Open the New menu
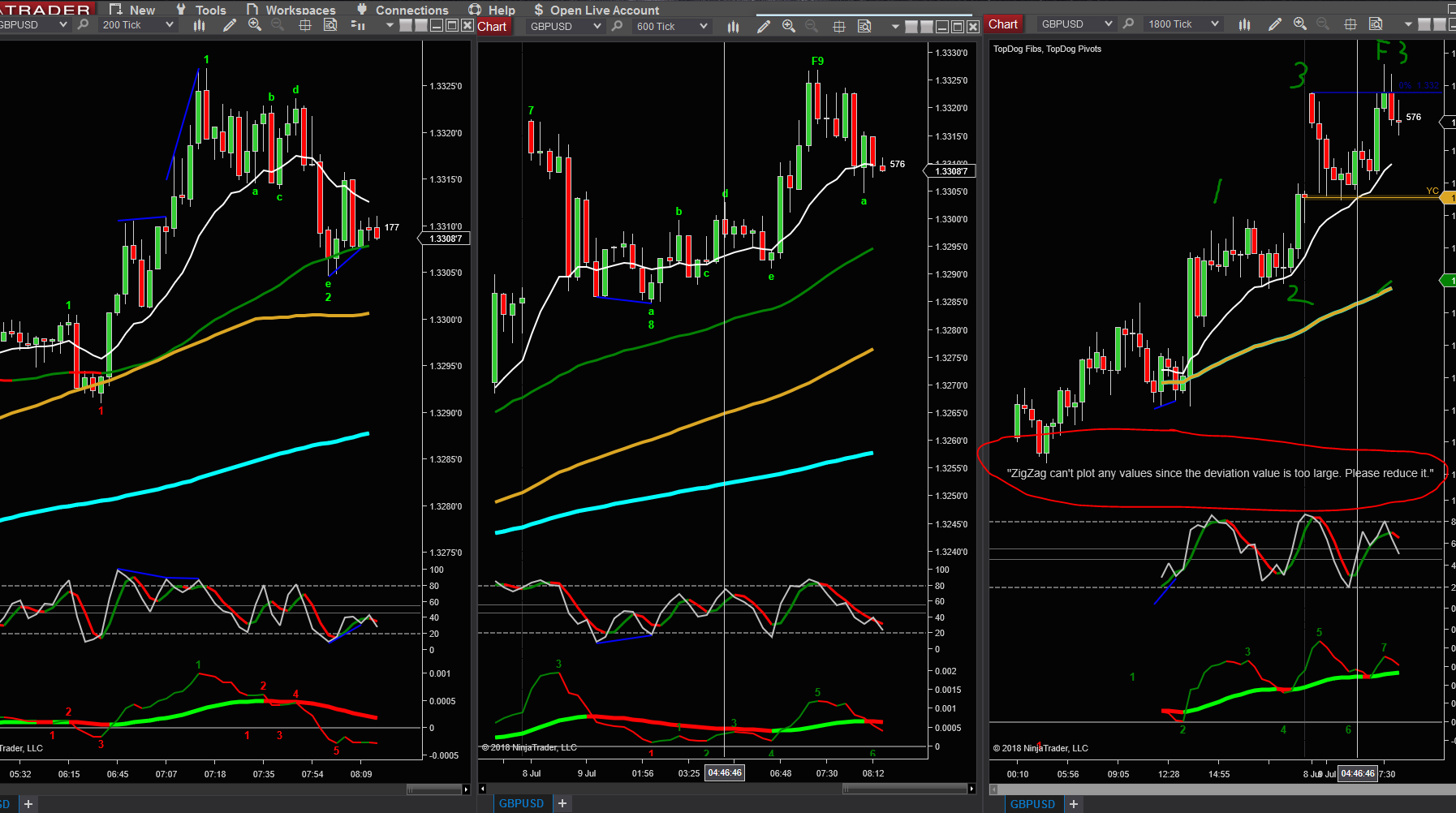 [133, 10]
